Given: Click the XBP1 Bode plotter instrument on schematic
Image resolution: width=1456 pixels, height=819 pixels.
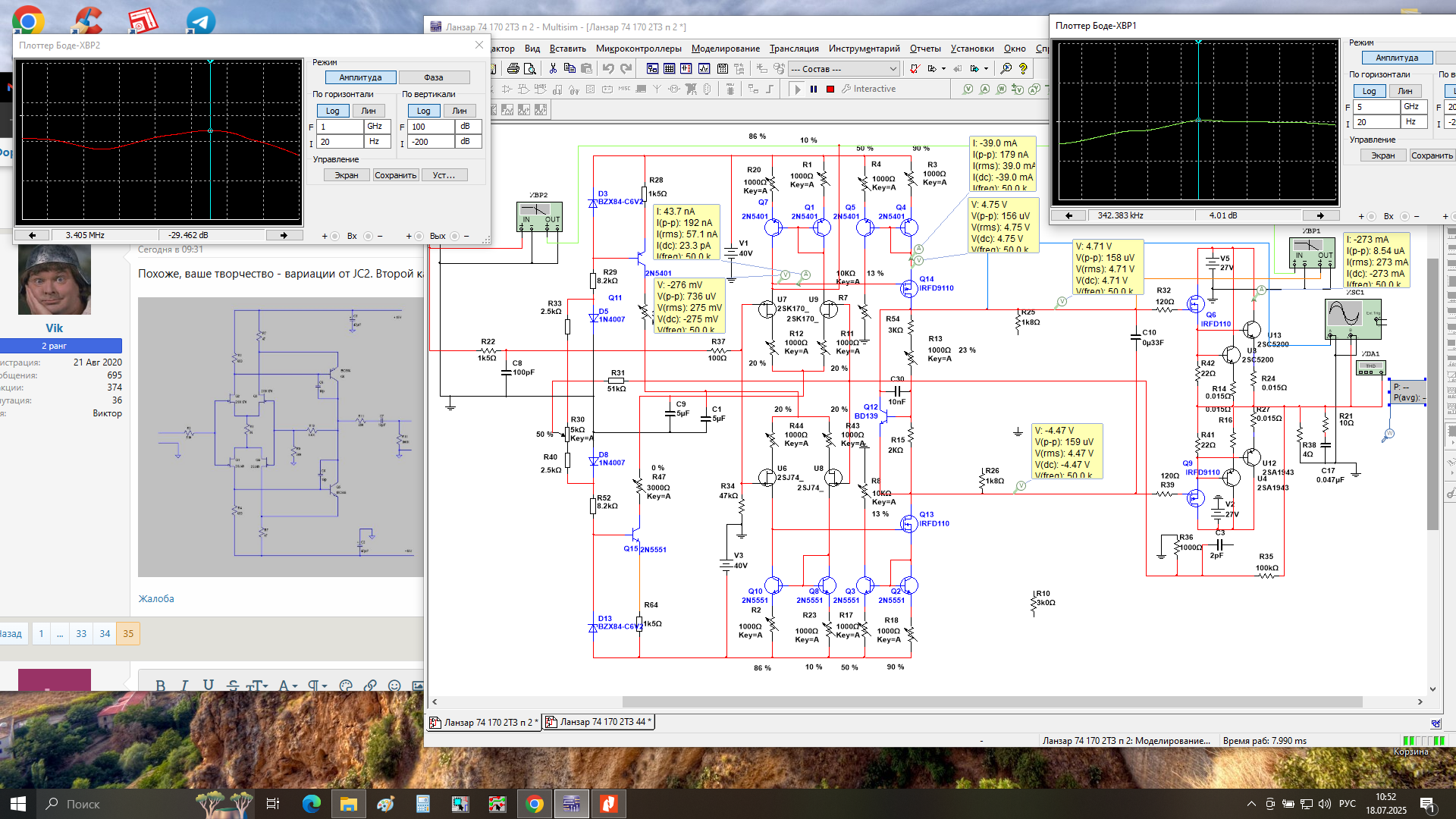Looking at the screenshot, I should pos(1312,253).
